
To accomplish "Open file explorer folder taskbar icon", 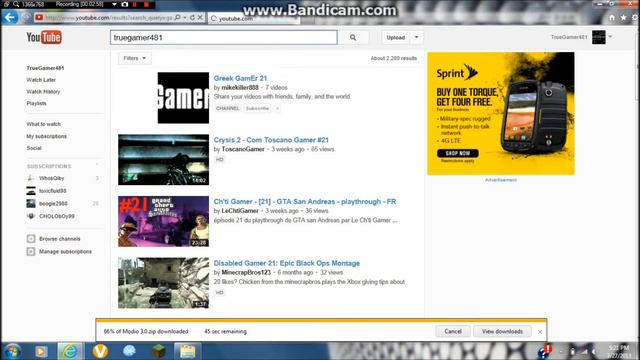I will (187, 351).
